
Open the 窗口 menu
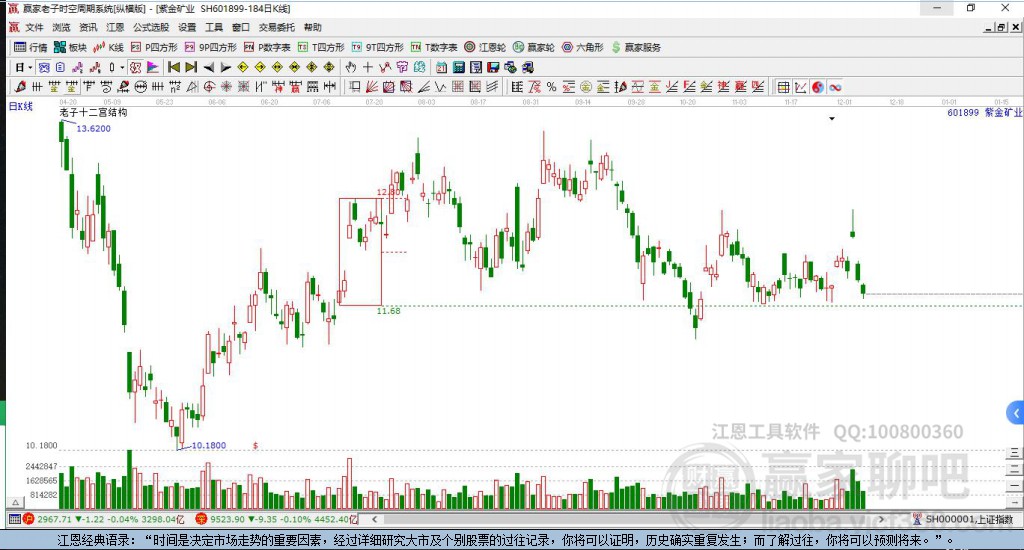[x=241, y=27]
